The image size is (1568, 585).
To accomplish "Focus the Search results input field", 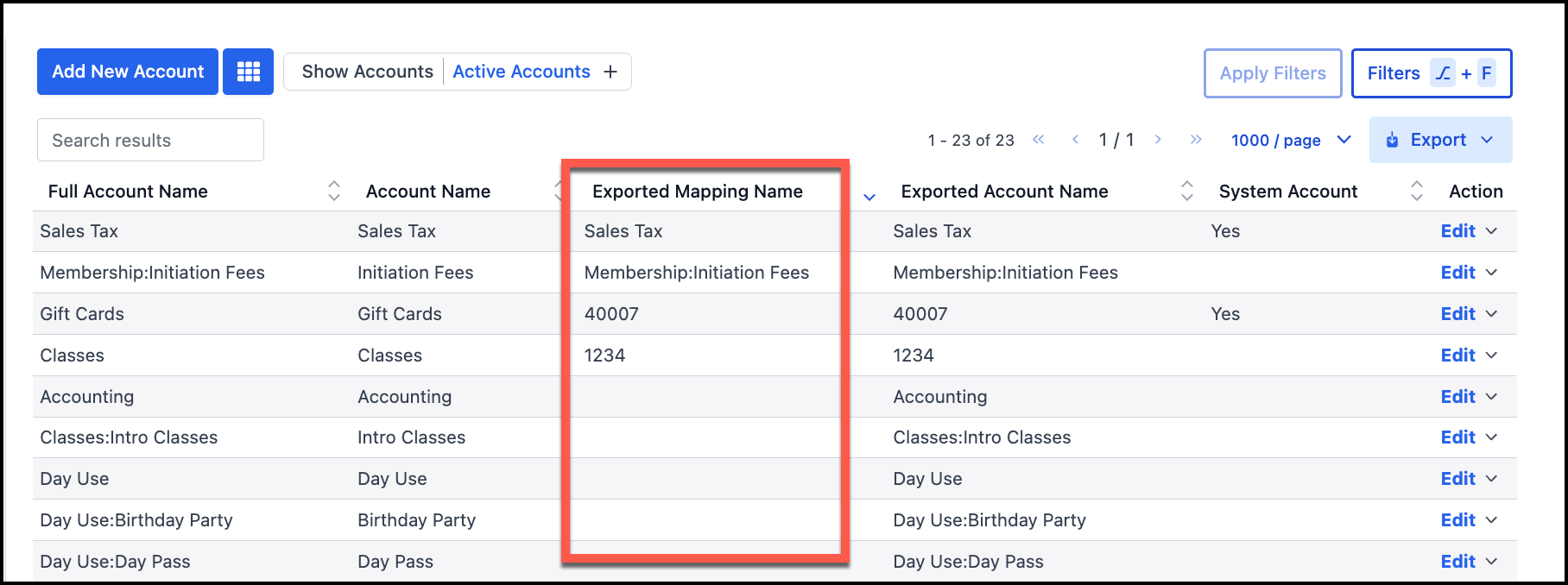I will [150, 140].
